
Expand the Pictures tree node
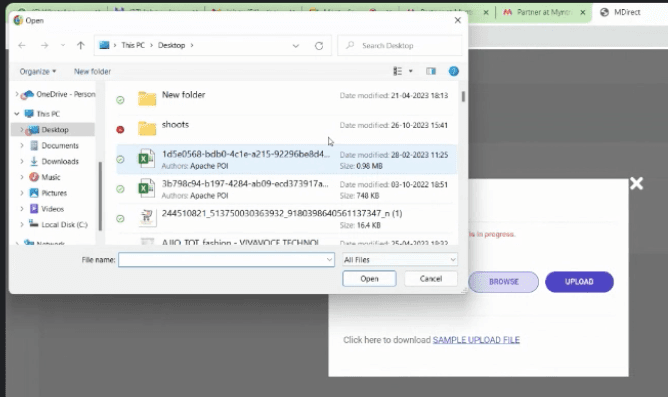tap(22, 193)
